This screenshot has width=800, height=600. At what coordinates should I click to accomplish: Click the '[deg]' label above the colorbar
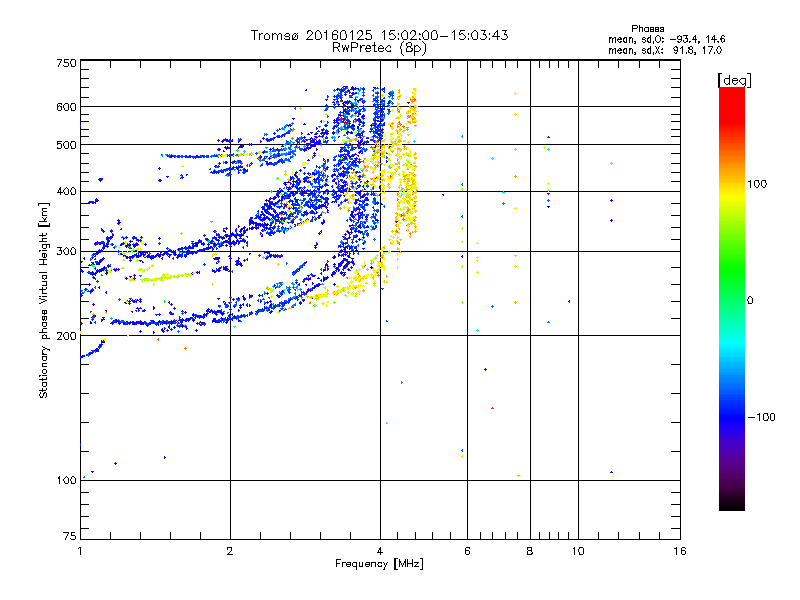(734, 80)
